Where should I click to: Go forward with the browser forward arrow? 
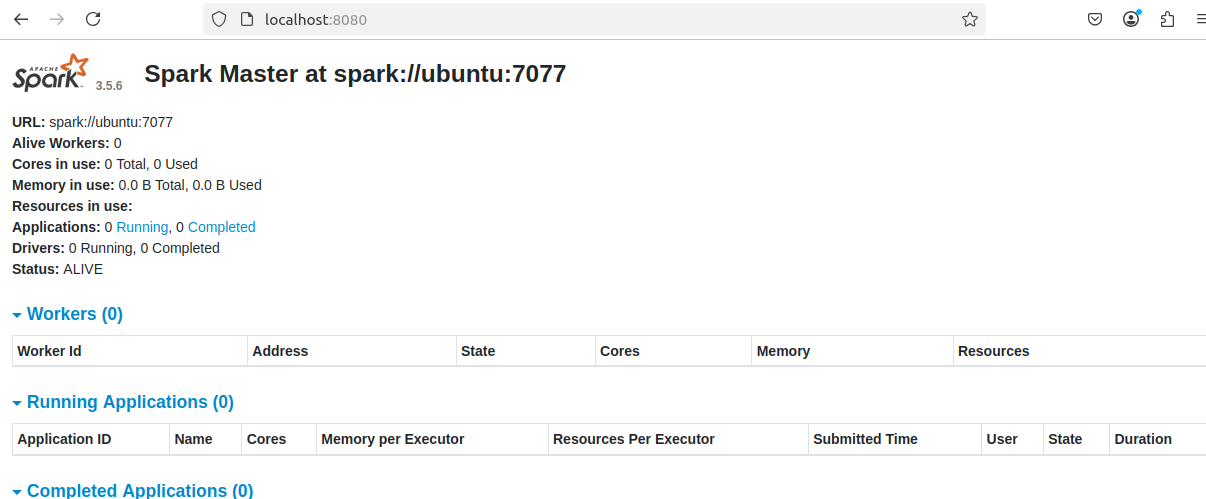[x=57, y=19]
